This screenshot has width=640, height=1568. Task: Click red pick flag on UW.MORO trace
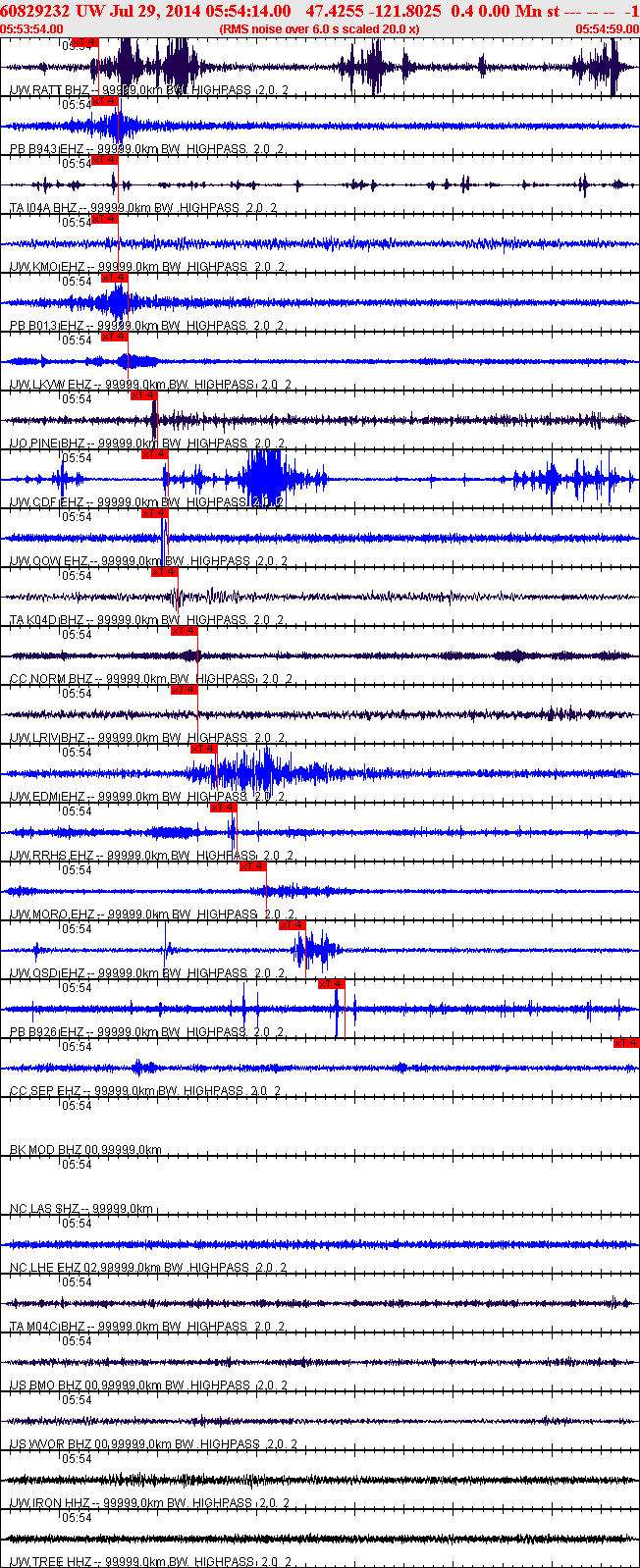tap(253, 866)
